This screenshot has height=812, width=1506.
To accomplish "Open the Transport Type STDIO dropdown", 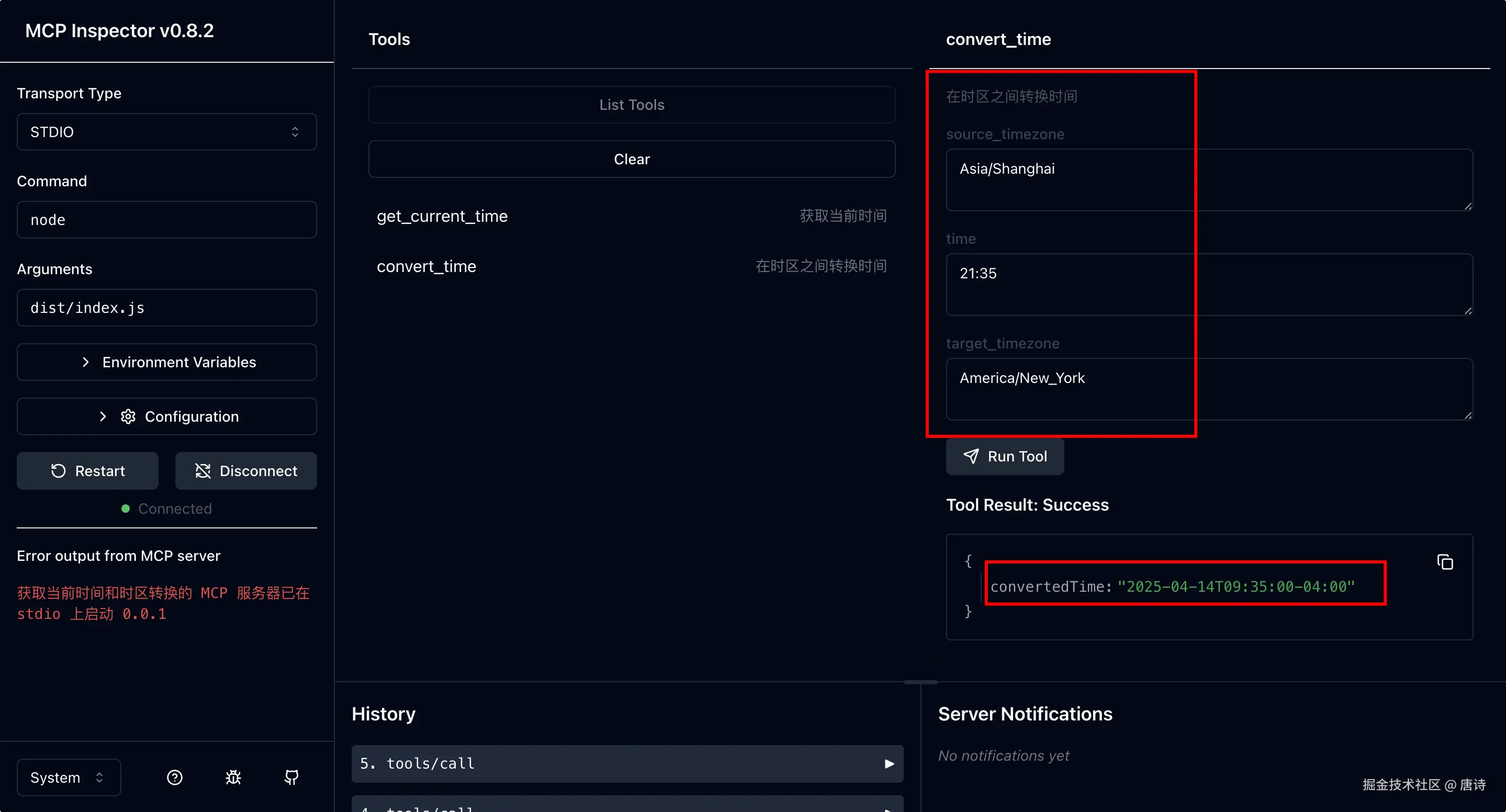I will (166, 132).
